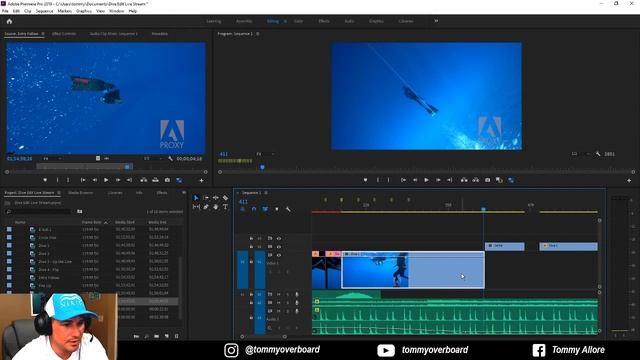Select the Ripple Edit tool
Viewport: 640px width, 360px height.
[216, 198]
